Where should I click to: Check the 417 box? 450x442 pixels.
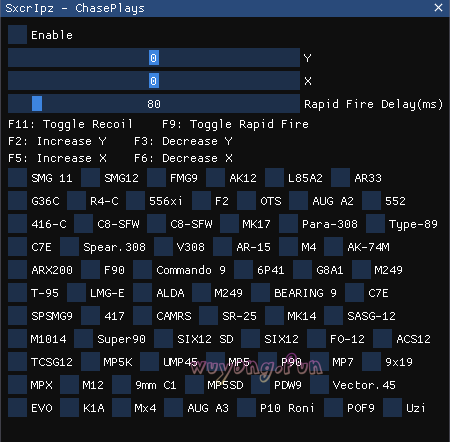coord(90,316)
